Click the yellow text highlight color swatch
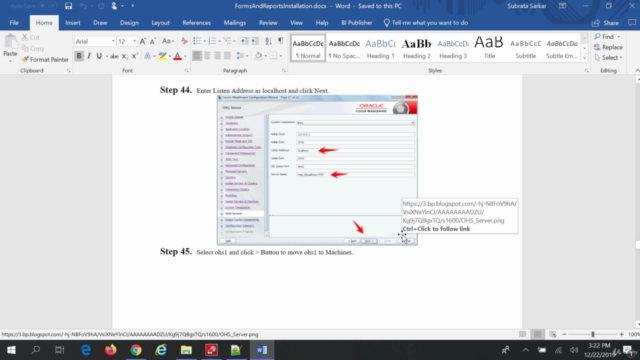The height and width of the screenshot is (360, 640). pyautogui.click(x=162, y=56)
